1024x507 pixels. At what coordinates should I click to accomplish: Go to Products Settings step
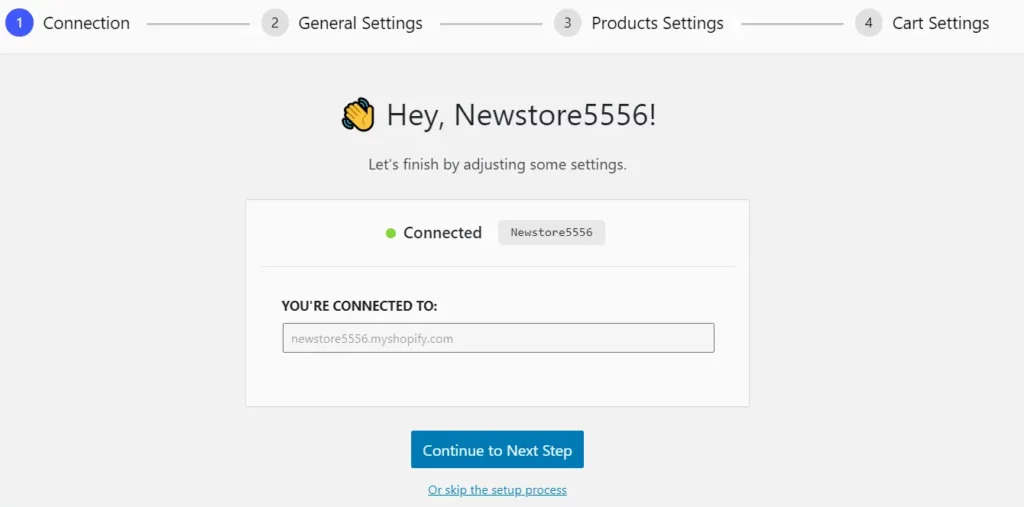coord(658,24)
